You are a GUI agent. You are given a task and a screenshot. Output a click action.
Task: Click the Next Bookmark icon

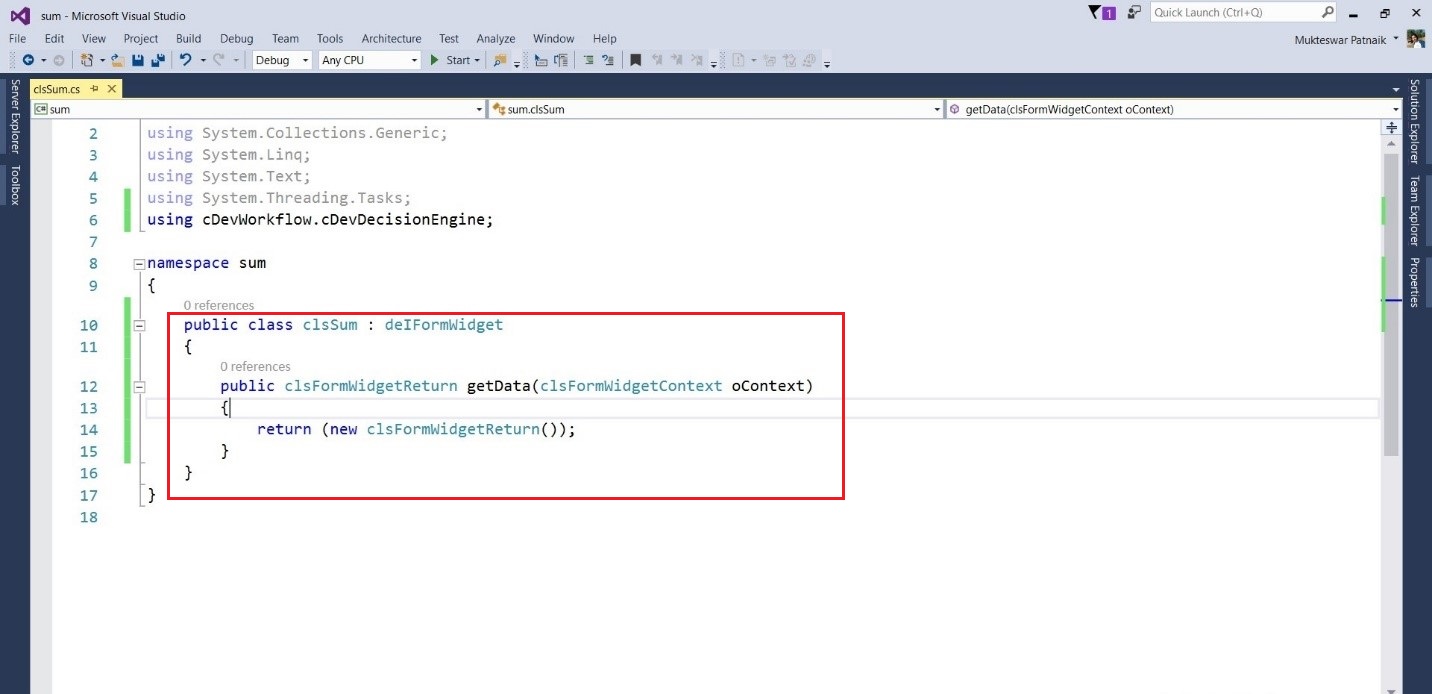677,60
